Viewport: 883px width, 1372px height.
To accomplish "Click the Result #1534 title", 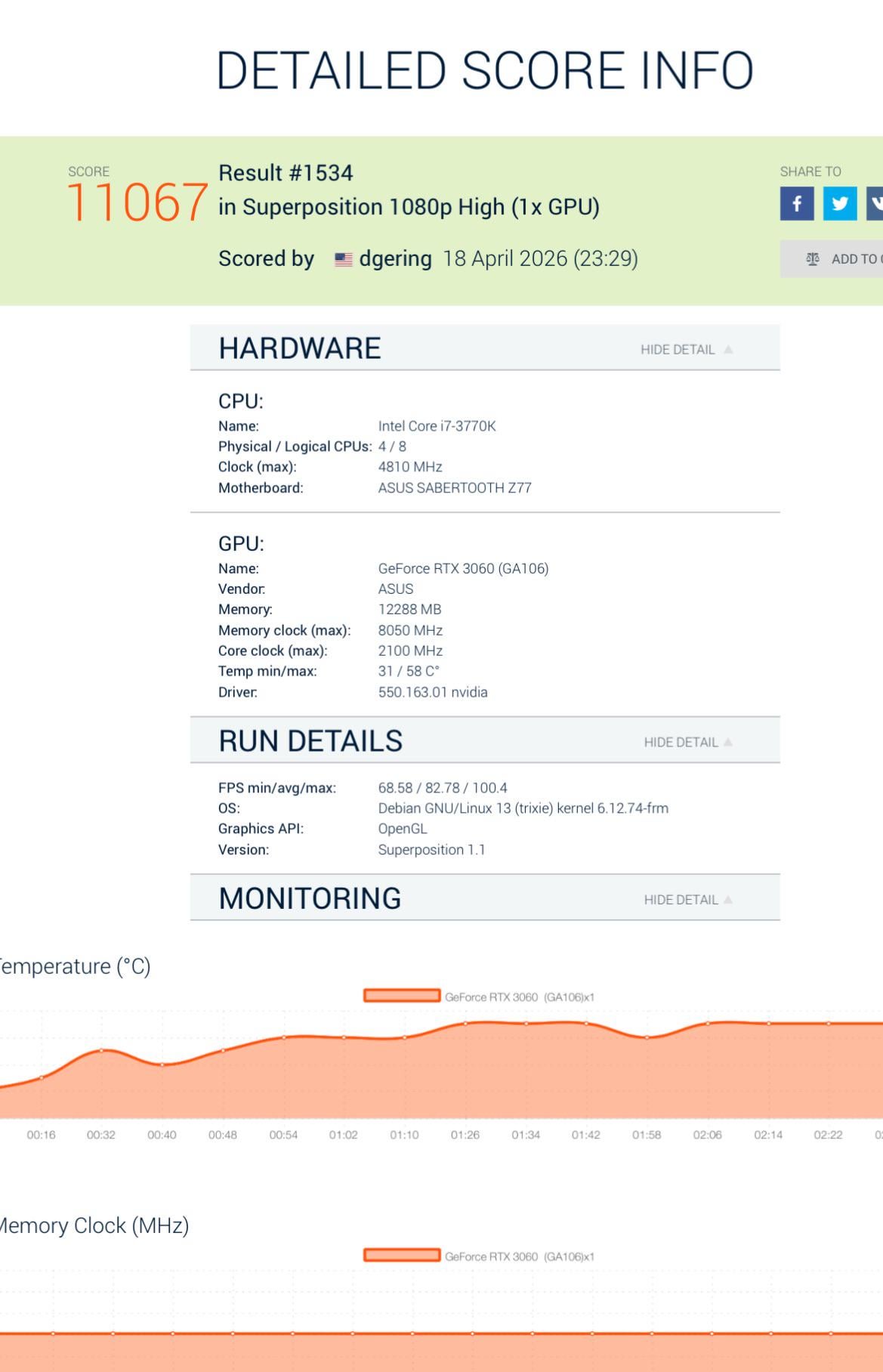I will (286, 173).
